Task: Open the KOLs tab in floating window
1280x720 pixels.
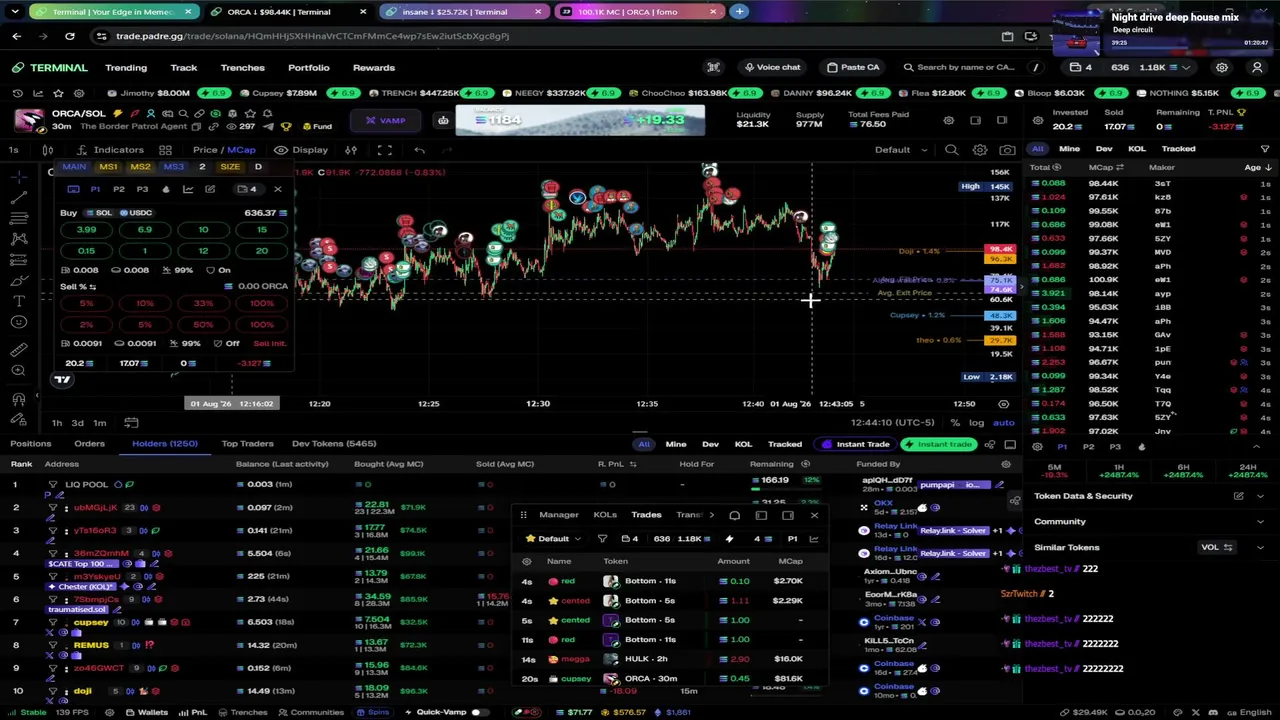Action: [x=605, y=515]
